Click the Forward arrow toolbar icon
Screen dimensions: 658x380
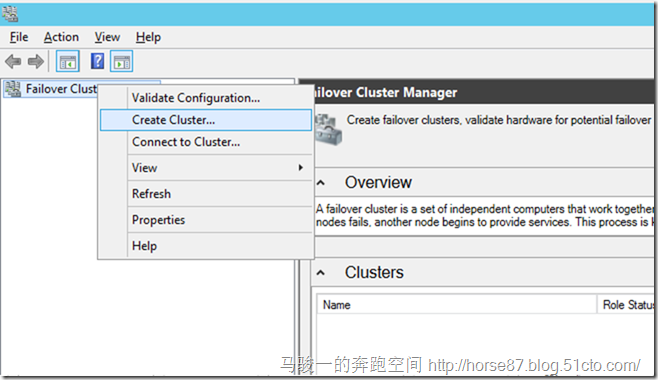point(36,62)
